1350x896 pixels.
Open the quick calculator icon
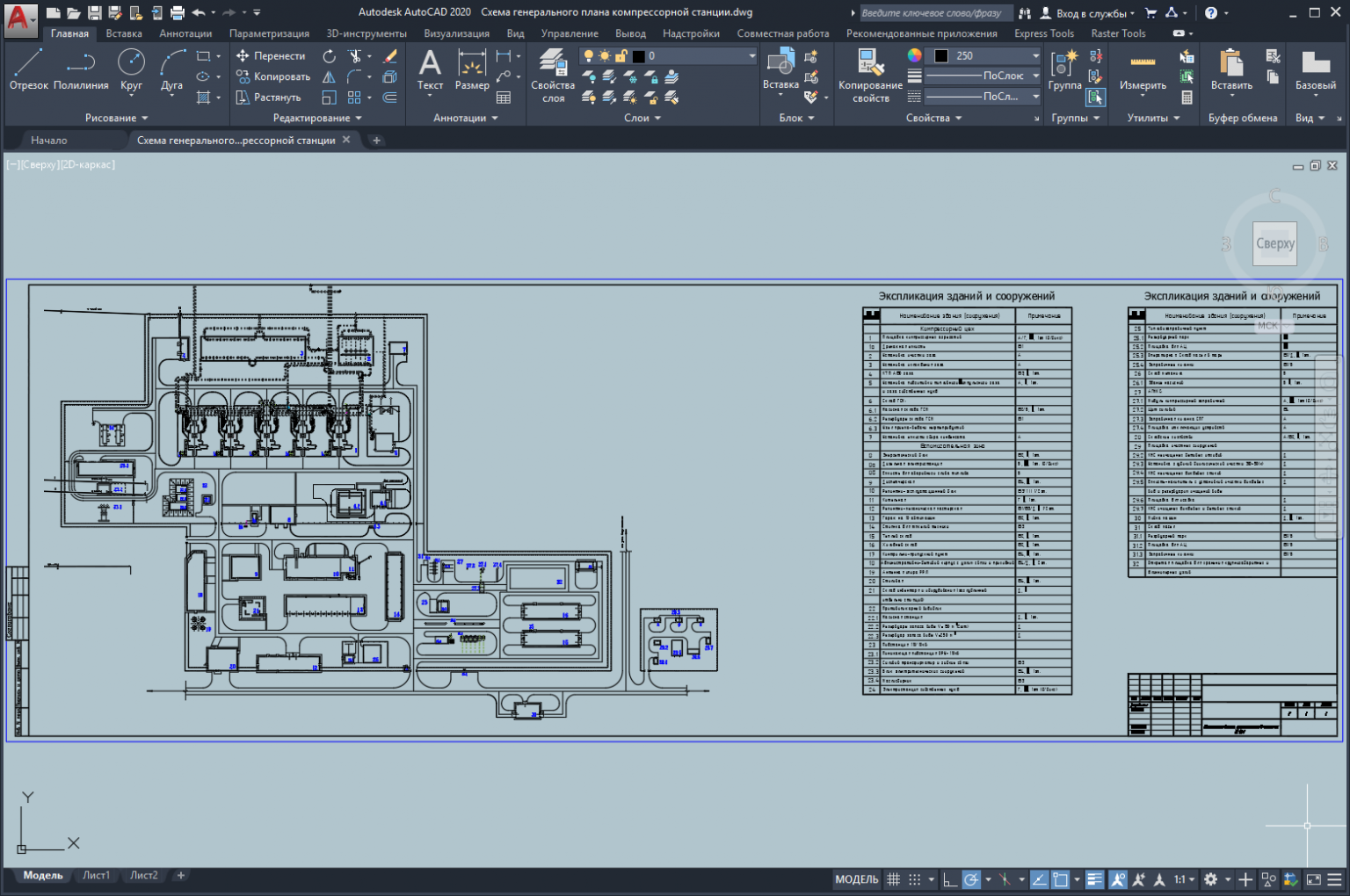pos(1187,98)
